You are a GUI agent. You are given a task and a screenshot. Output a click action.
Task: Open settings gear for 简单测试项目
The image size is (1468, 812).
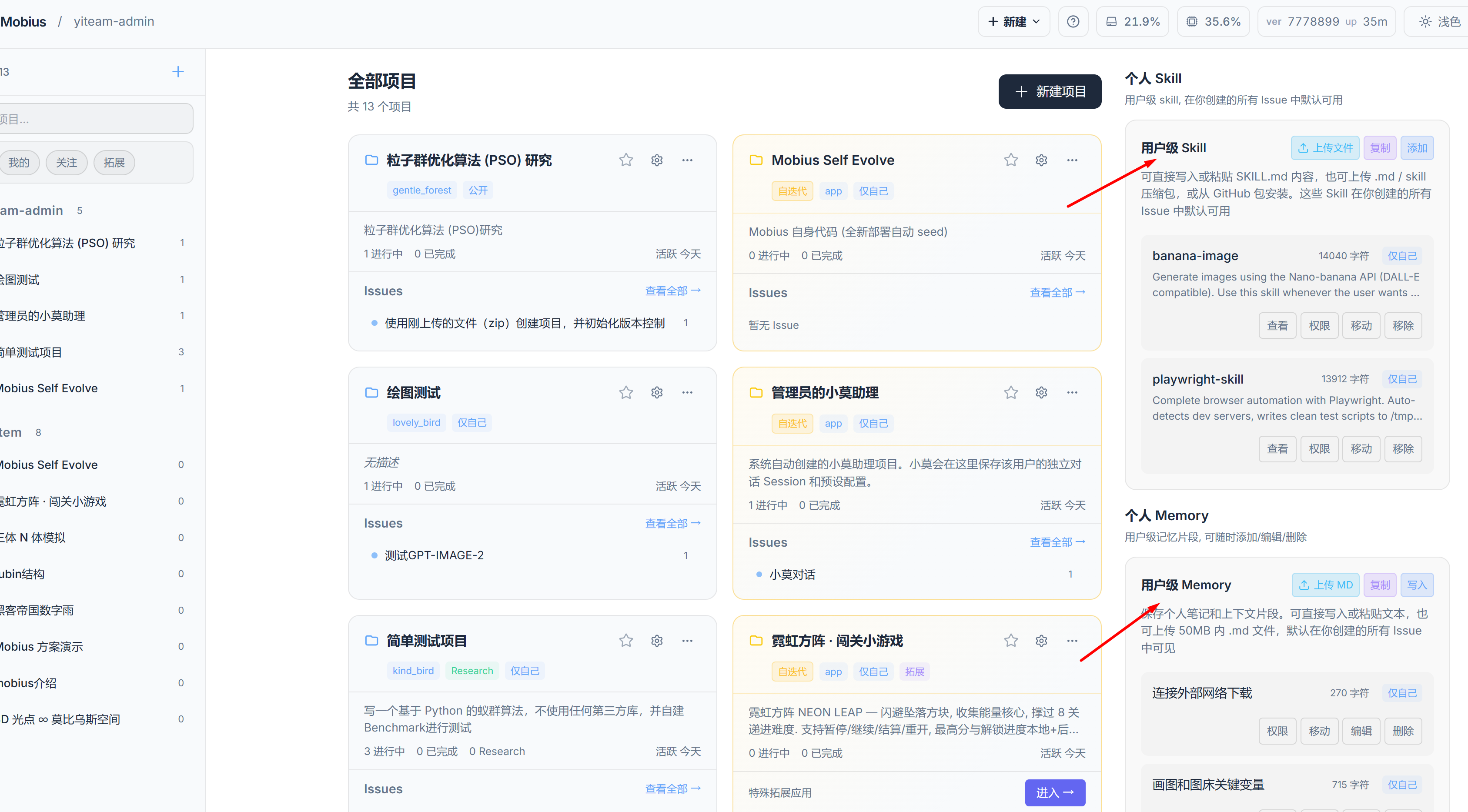click(x=656, y=641)
